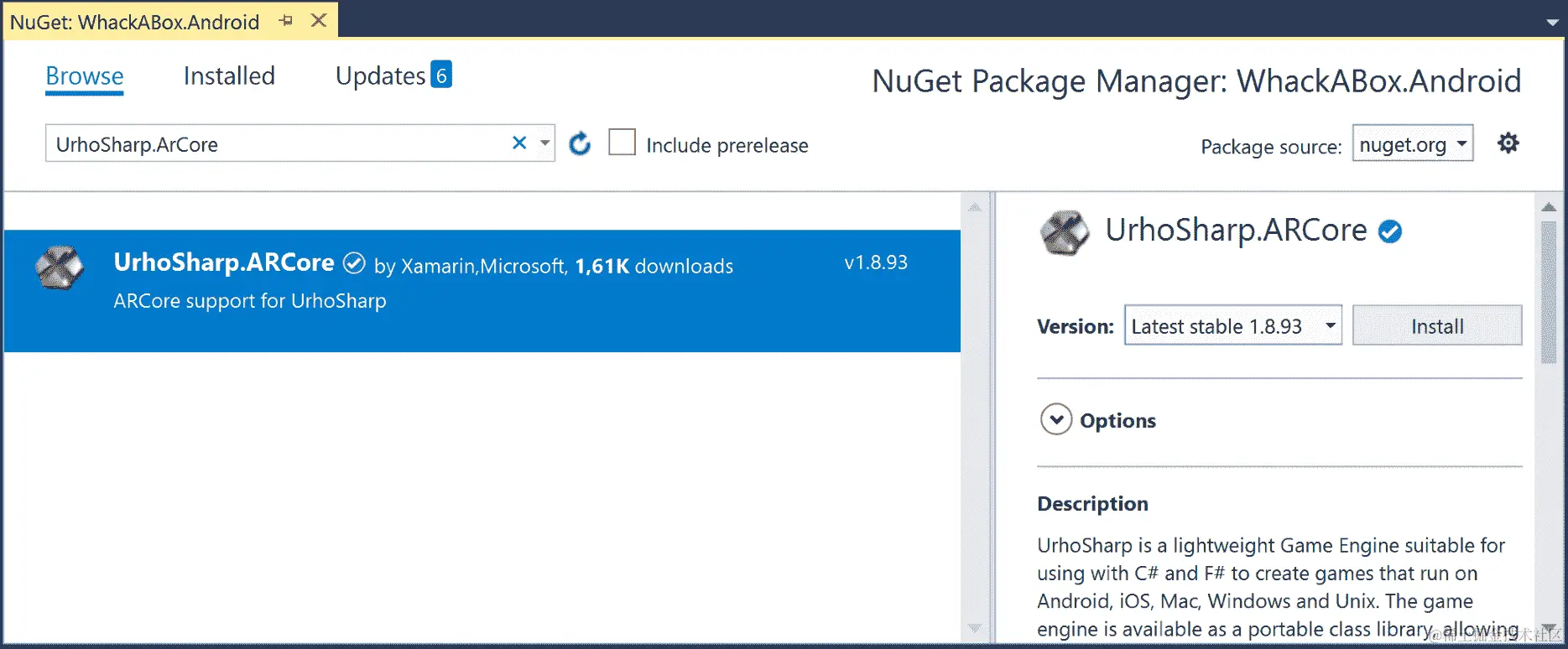Open Version Latest stable 1.8.93 dropdown

coord(1232,325)
